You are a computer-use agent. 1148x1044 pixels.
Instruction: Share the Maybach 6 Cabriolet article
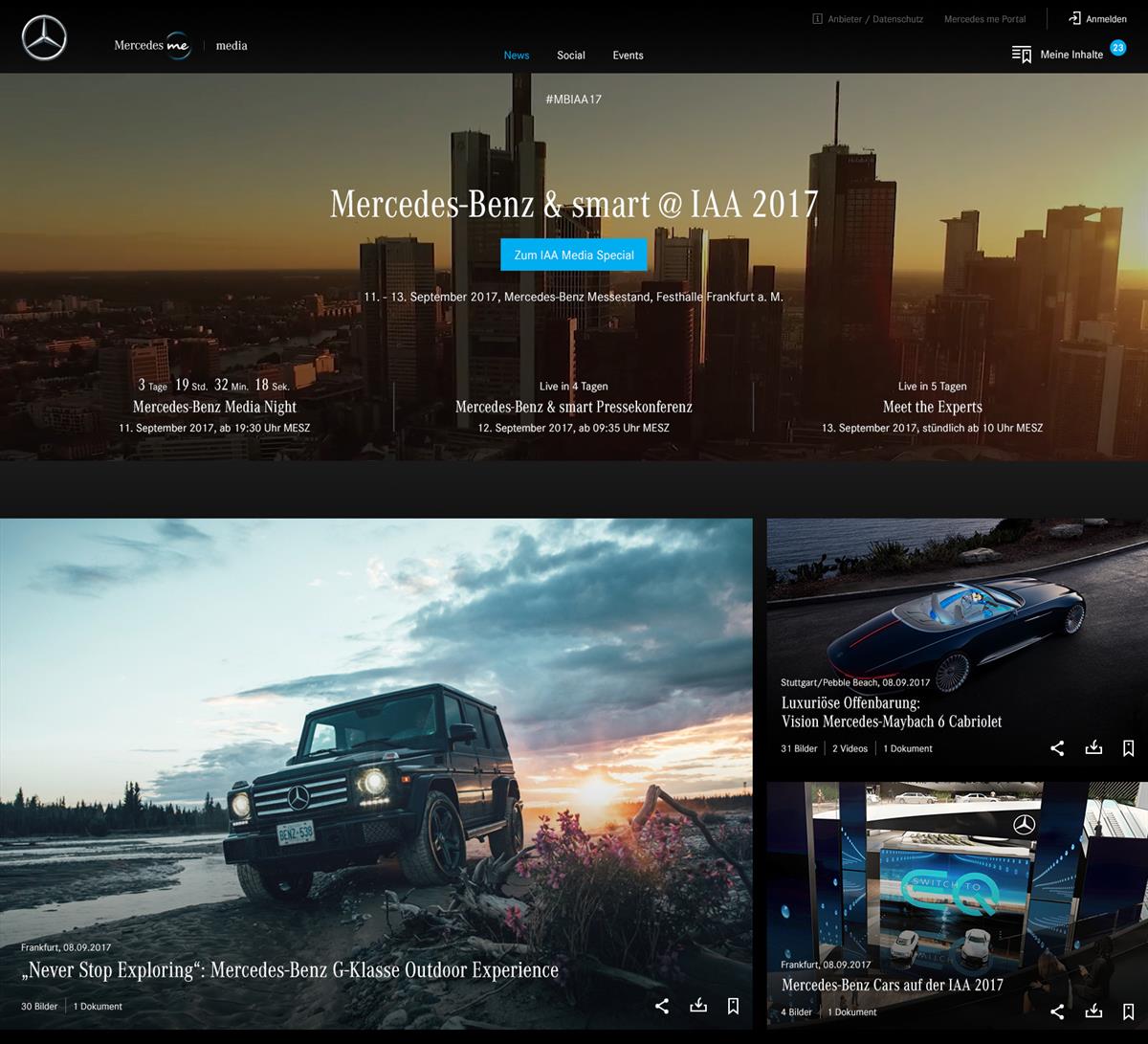1057,748
